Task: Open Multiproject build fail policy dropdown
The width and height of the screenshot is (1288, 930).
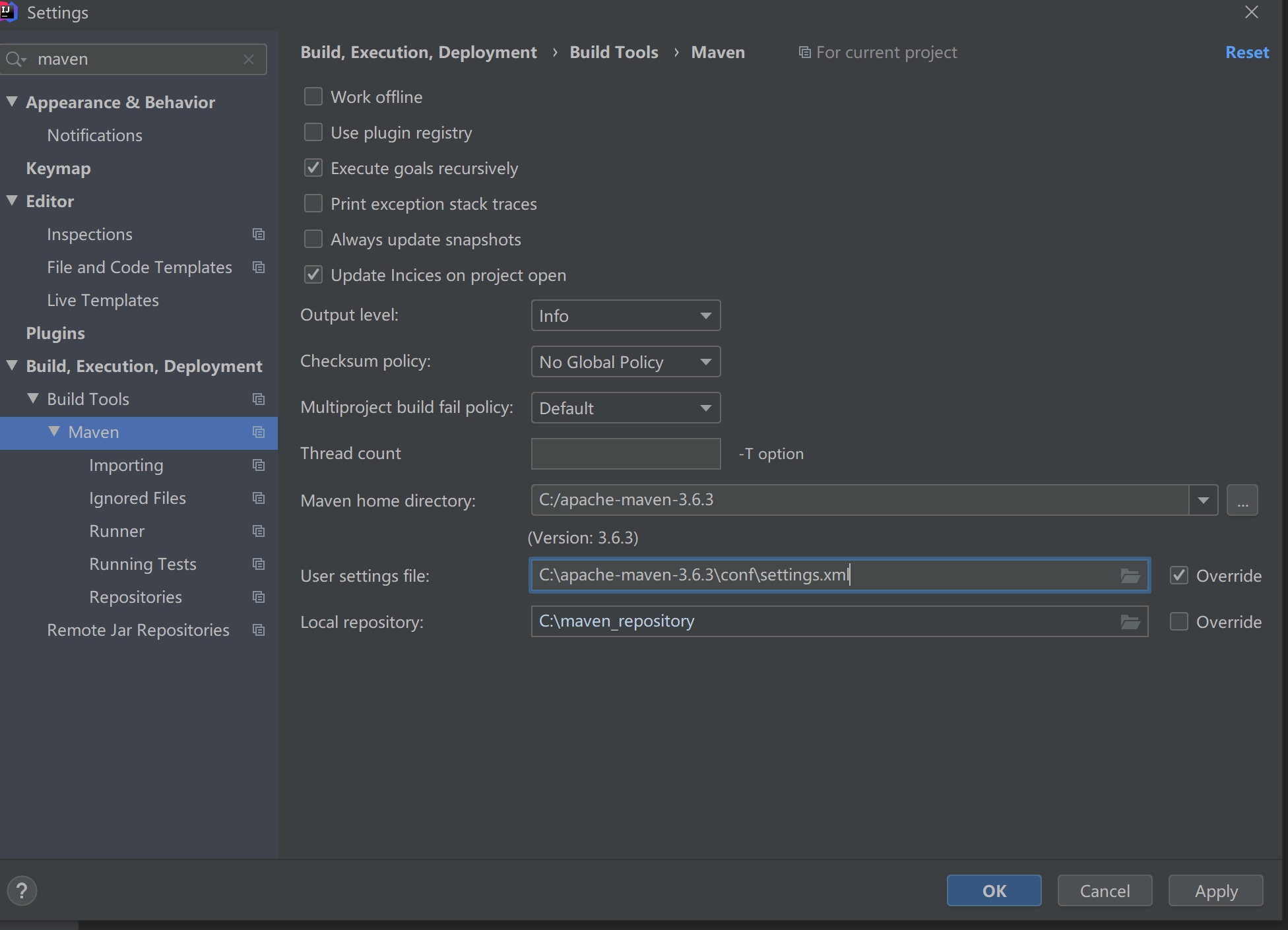Action: [x=626, y=408]
